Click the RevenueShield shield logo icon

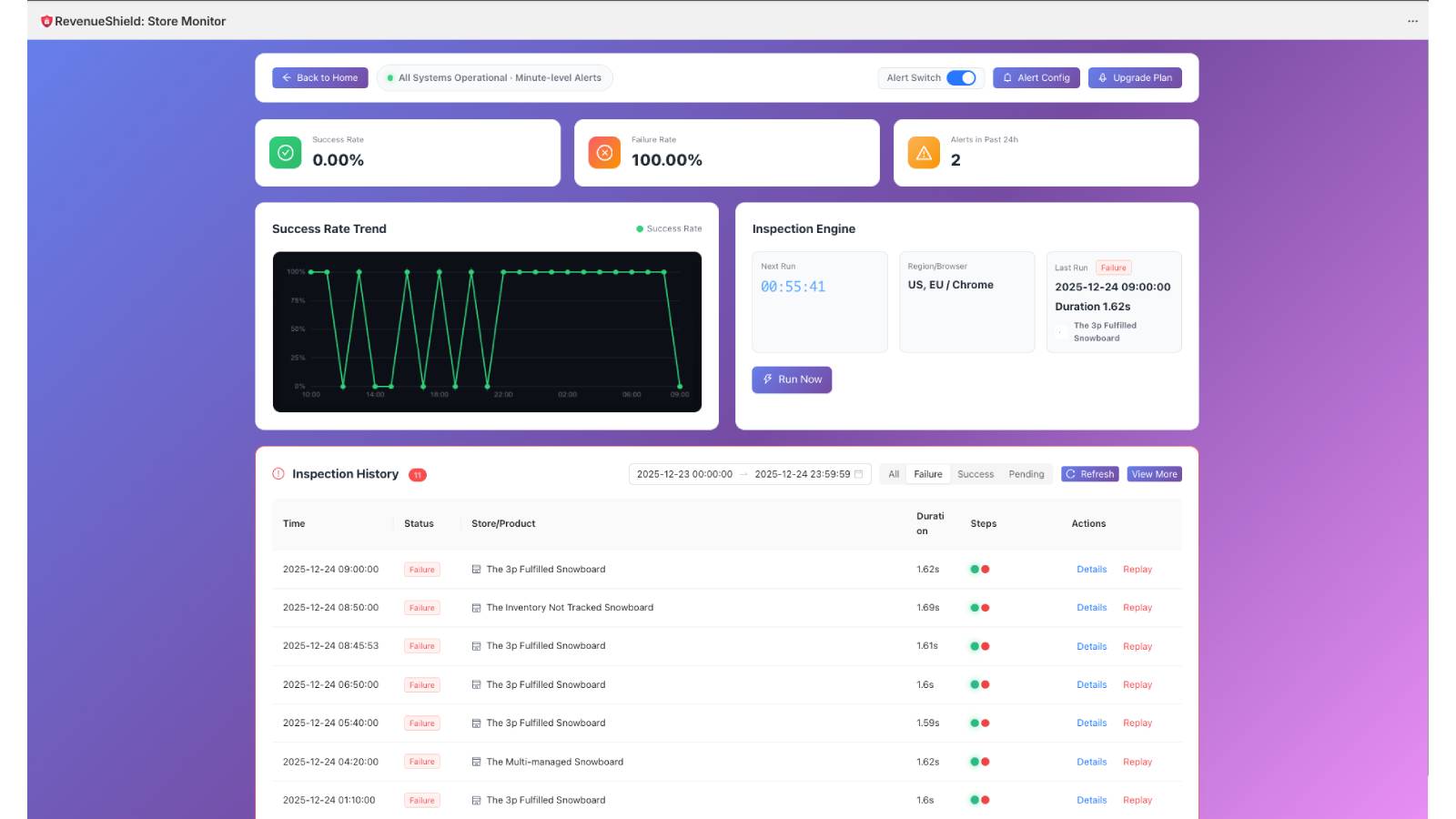(46, 21)
